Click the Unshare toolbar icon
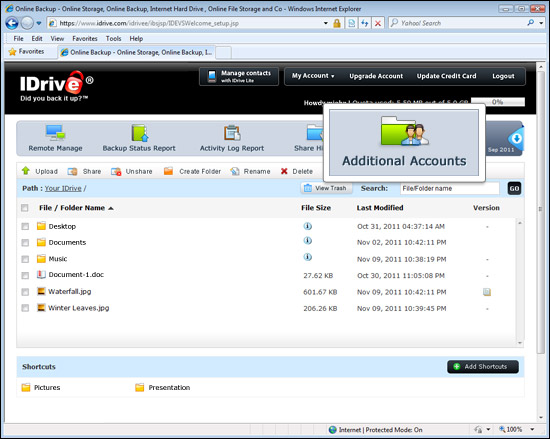 coord(116,171)
